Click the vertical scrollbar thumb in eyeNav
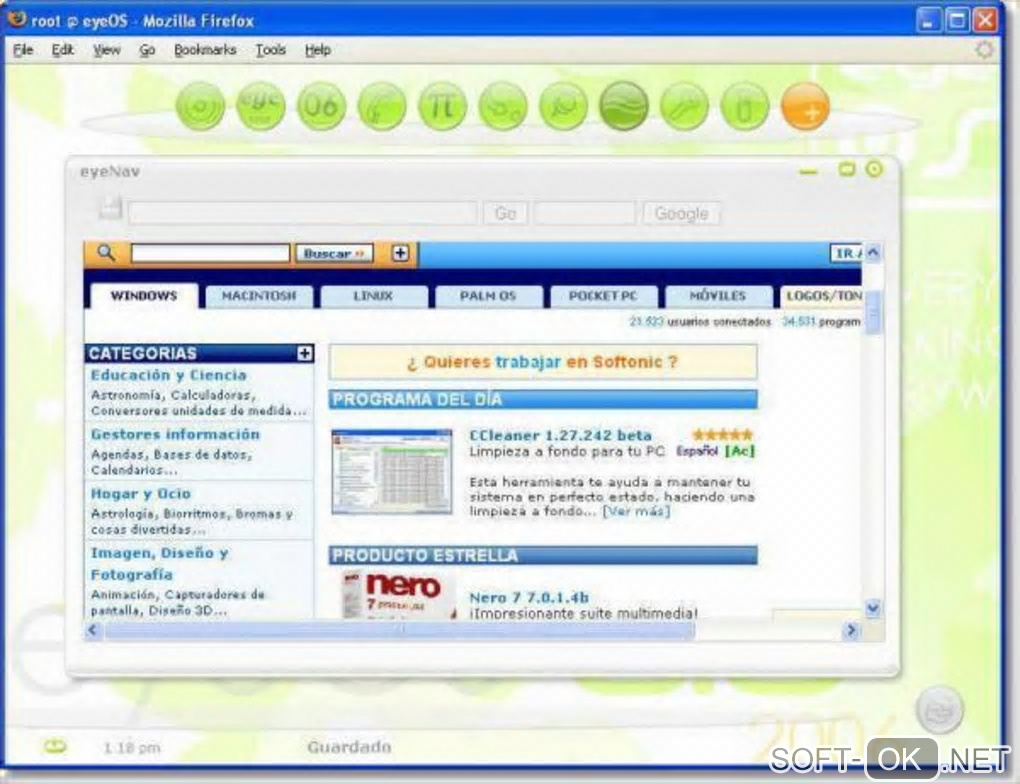Screen dimensions: 1020x784 tap(873, 314)
